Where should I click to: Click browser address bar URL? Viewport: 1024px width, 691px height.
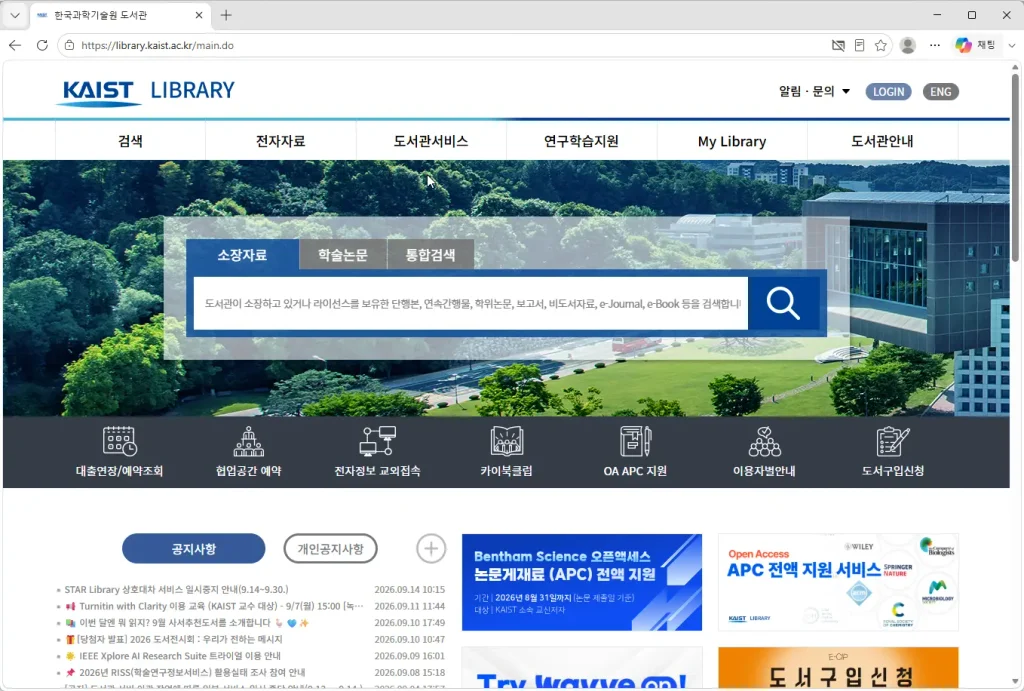(x=157, y=45)
